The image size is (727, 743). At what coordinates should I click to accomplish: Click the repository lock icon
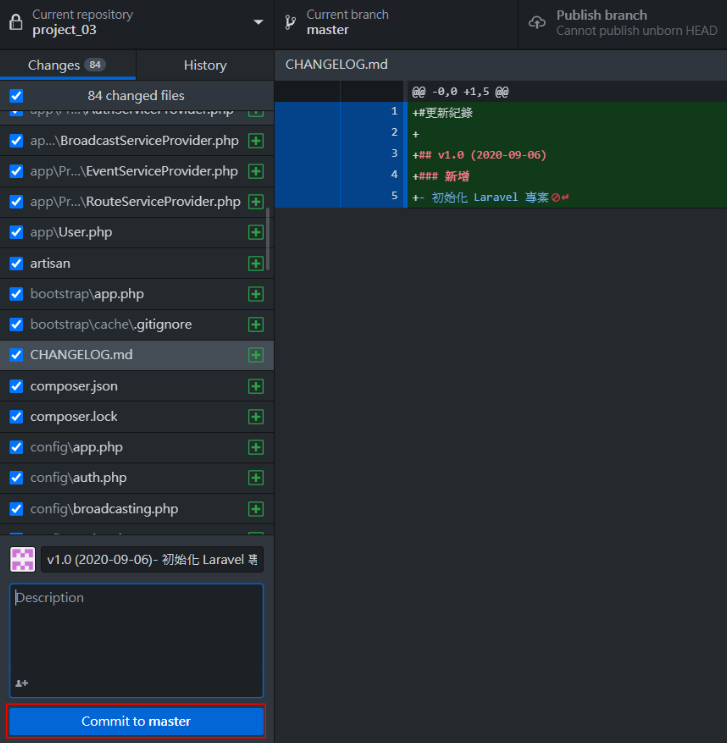(16, 22)
